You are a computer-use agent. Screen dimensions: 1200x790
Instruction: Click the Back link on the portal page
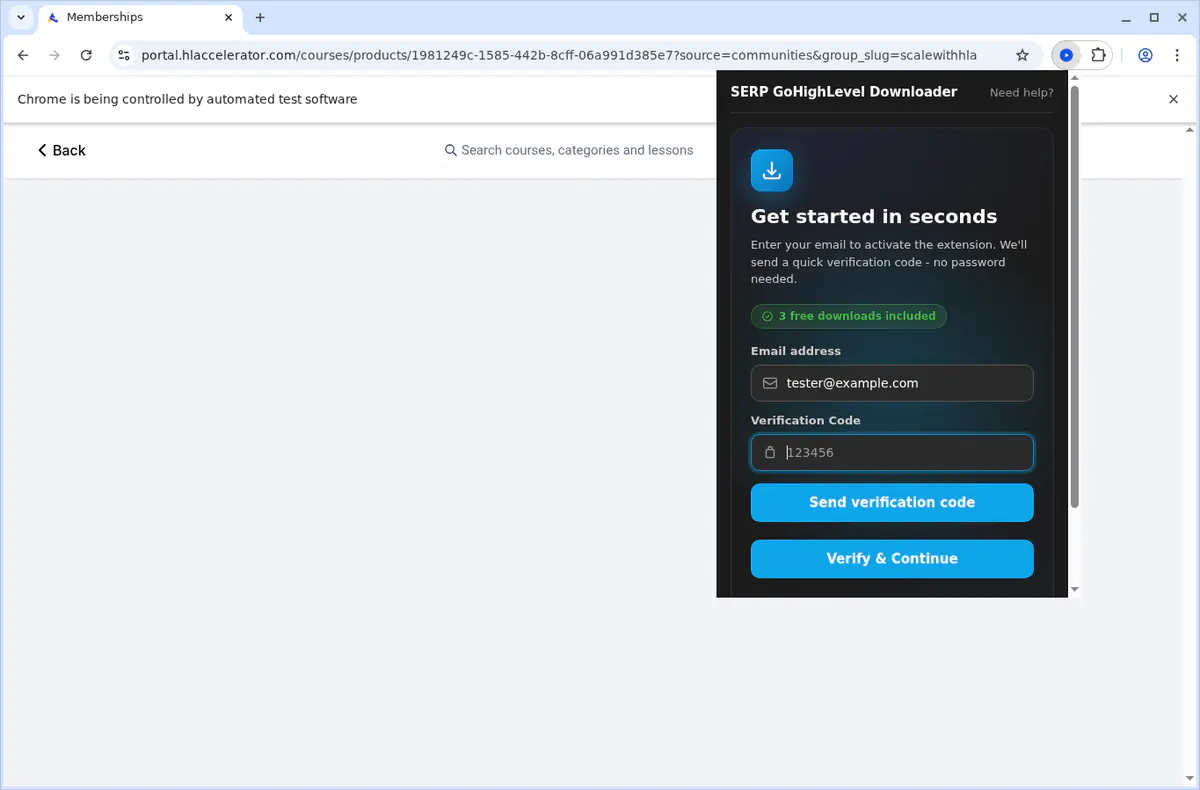(x=61, y=150)
